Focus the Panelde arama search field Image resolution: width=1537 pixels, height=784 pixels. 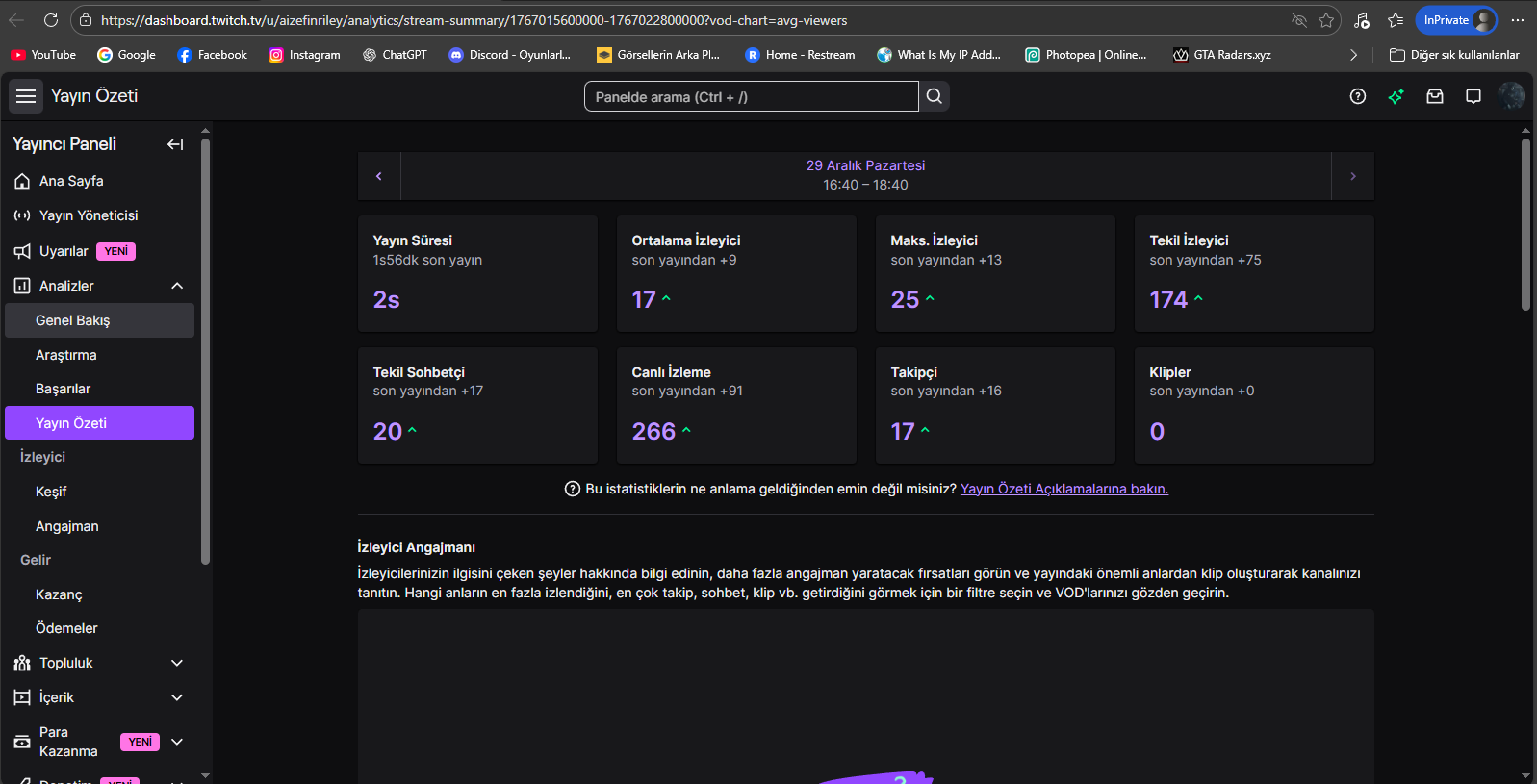tap(752, 96)
